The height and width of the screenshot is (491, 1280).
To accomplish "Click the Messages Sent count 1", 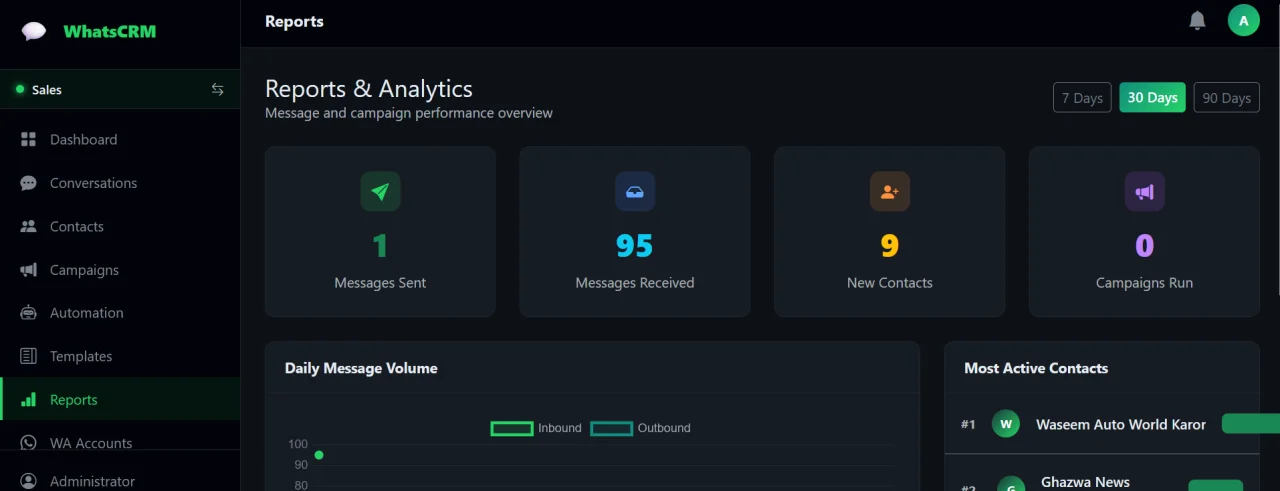I will [380, 245].
